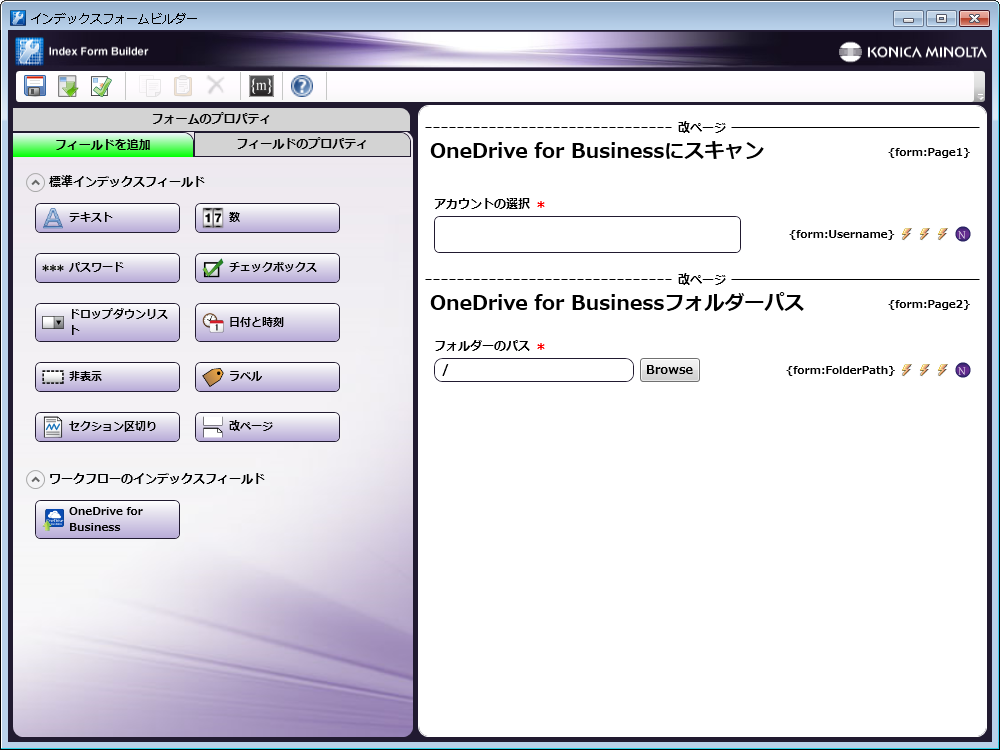Click the {form:Username} tag
Viewport: 1000px width, 750px height.
point(842,234)
